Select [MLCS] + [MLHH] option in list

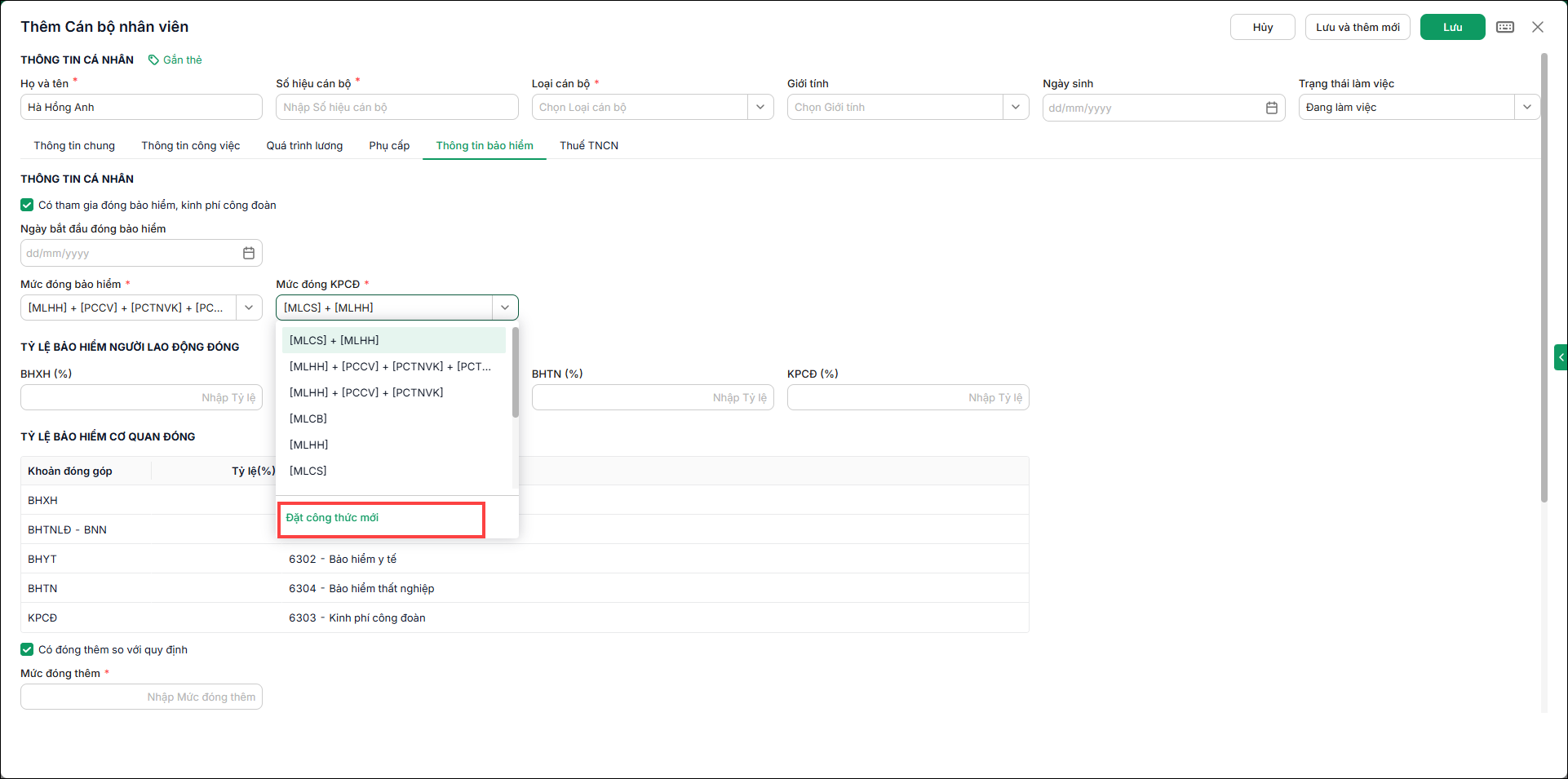click(x=394, y=340)
